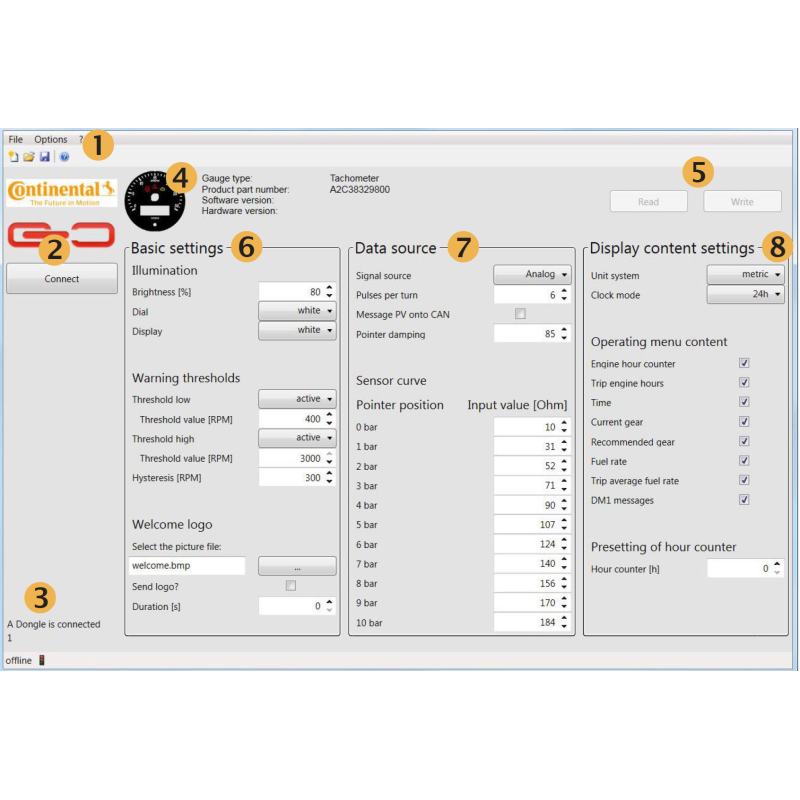Click the Pulses per turn stepper
800x800 pixels.
(x=564, y=294)
